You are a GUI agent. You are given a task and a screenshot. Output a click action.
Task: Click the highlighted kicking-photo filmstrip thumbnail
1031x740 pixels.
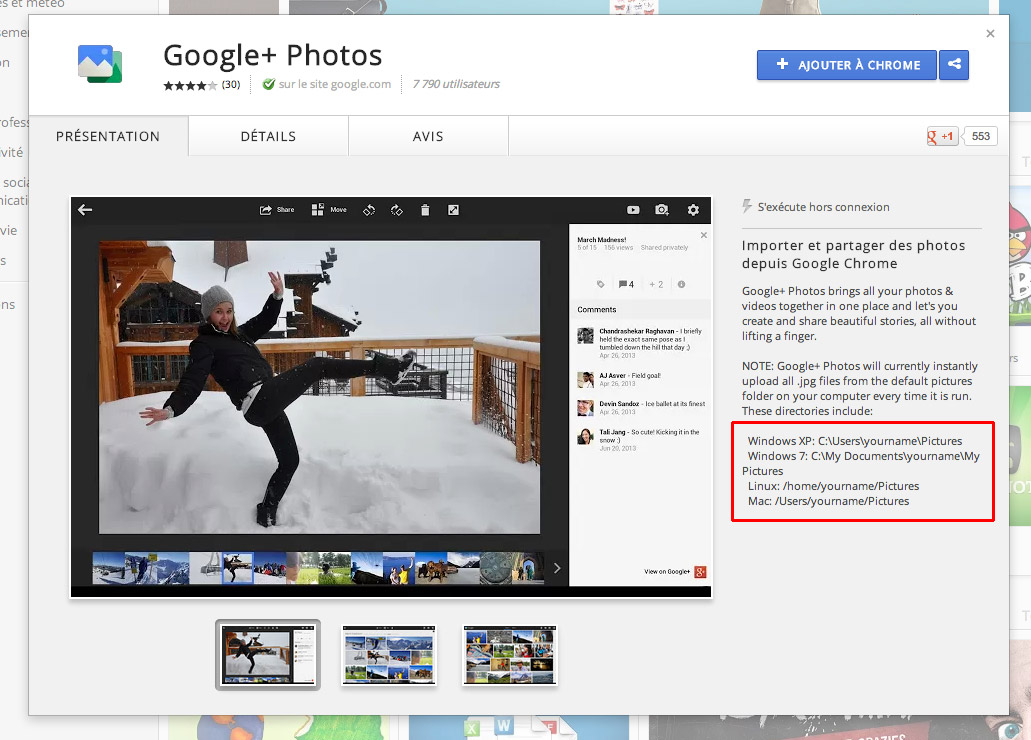237,568
